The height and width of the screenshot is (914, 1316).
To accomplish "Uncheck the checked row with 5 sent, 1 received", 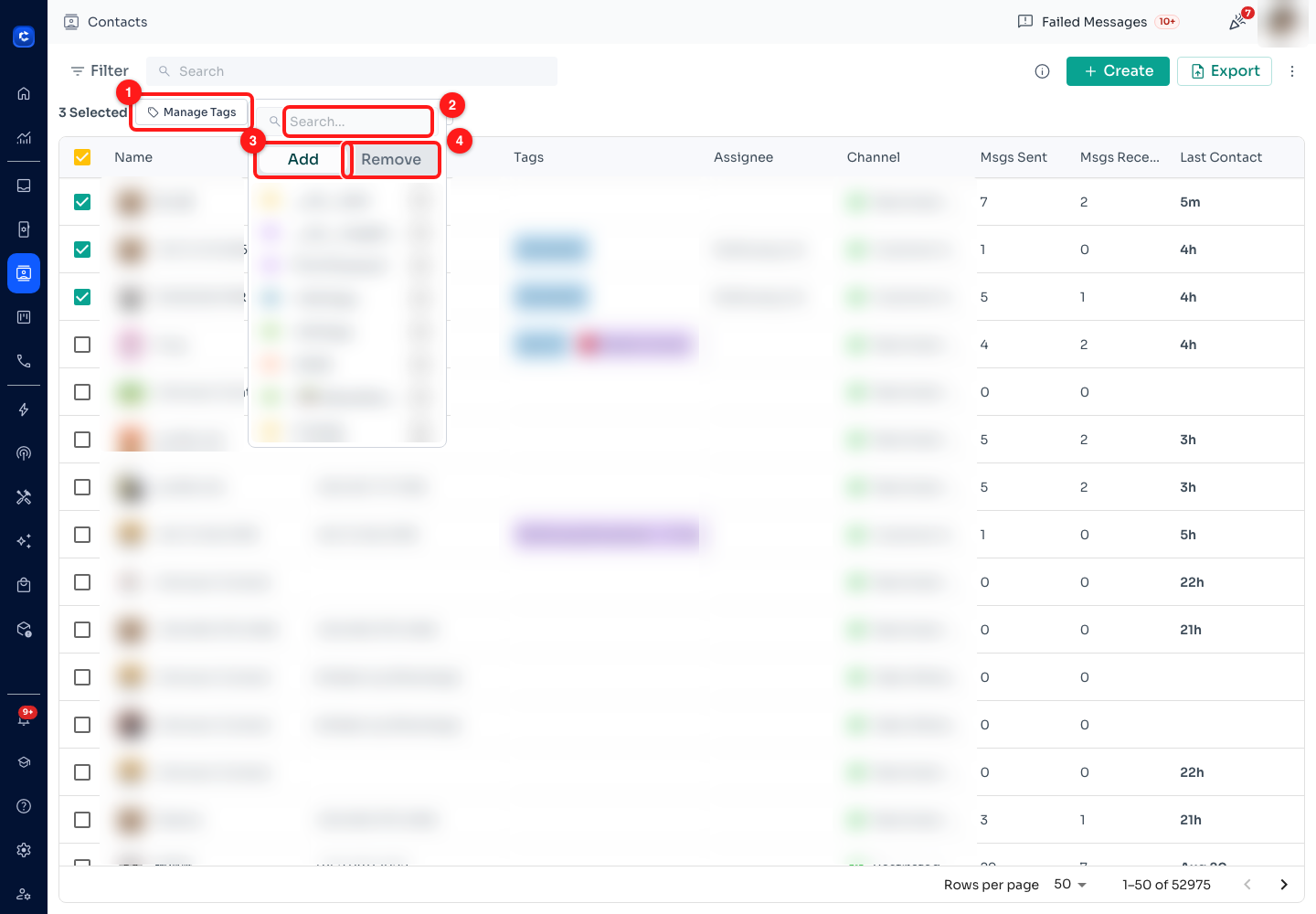I will [x=82, y=297].
